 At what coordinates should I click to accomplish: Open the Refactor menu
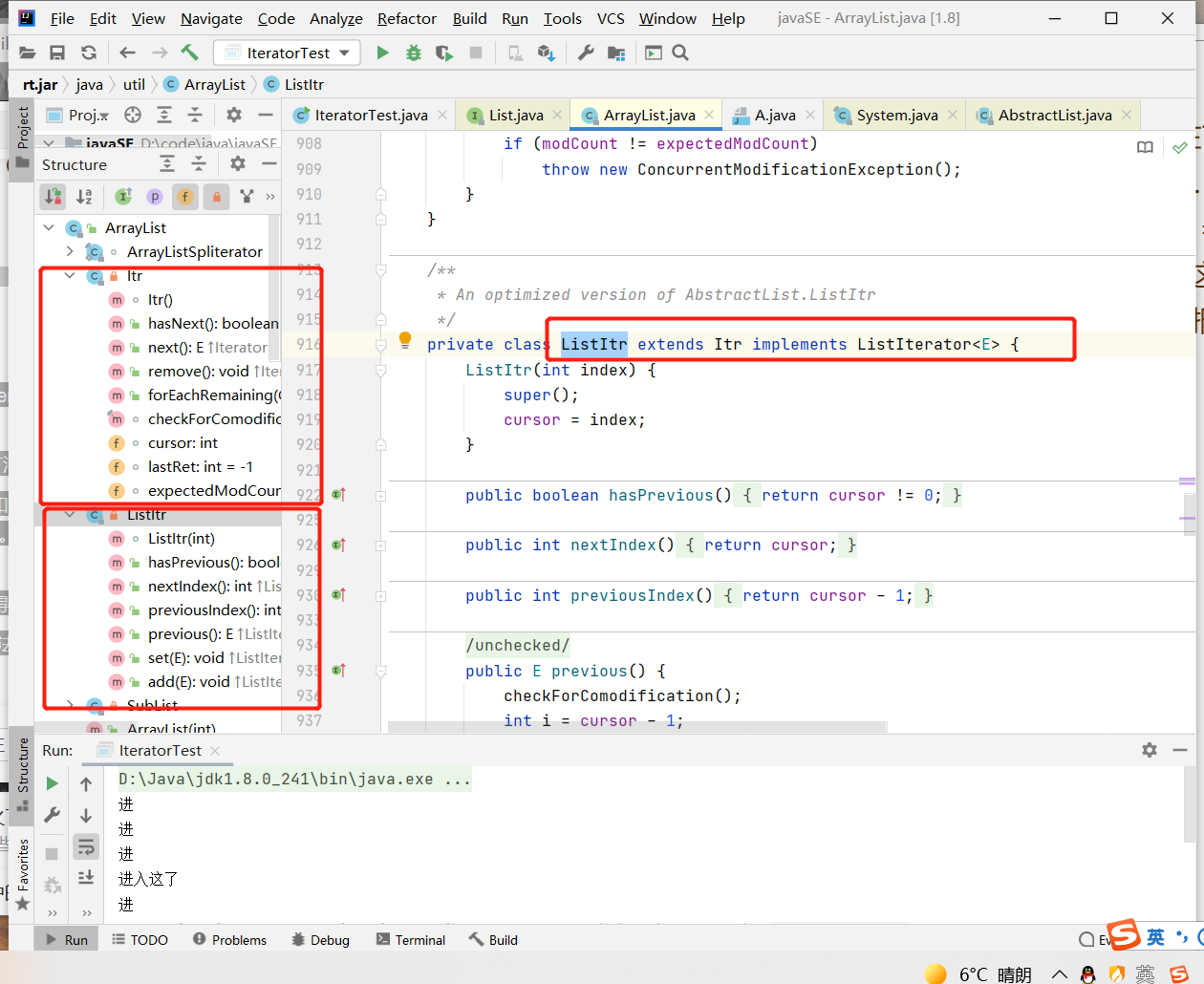(x=406, y=18)
